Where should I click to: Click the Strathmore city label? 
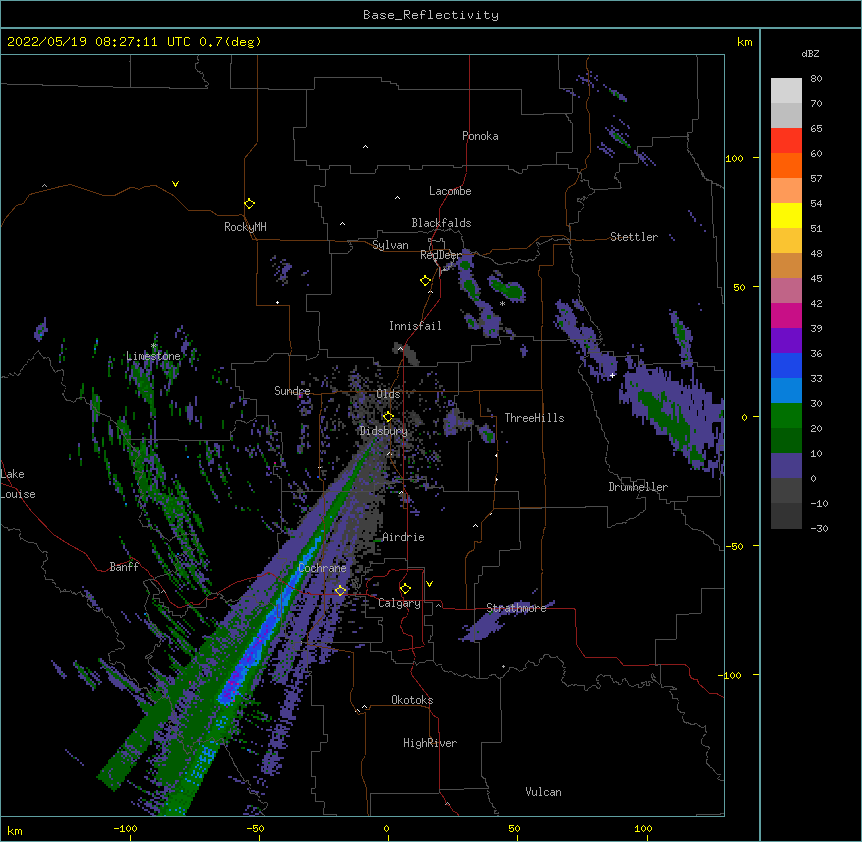[516, 608]
